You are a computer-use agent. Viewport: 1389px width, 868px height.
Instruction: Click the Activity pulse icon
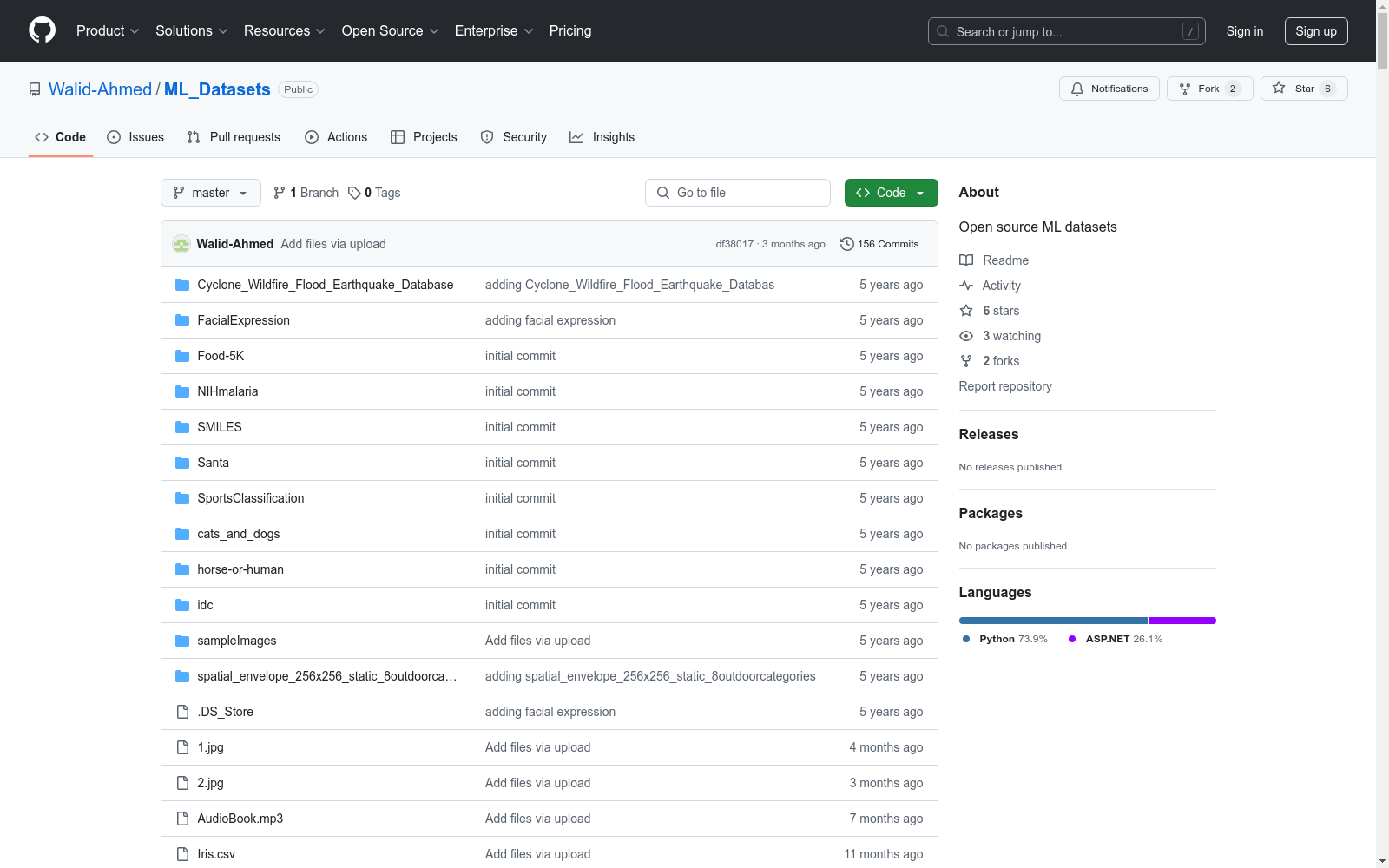[966, 286]
